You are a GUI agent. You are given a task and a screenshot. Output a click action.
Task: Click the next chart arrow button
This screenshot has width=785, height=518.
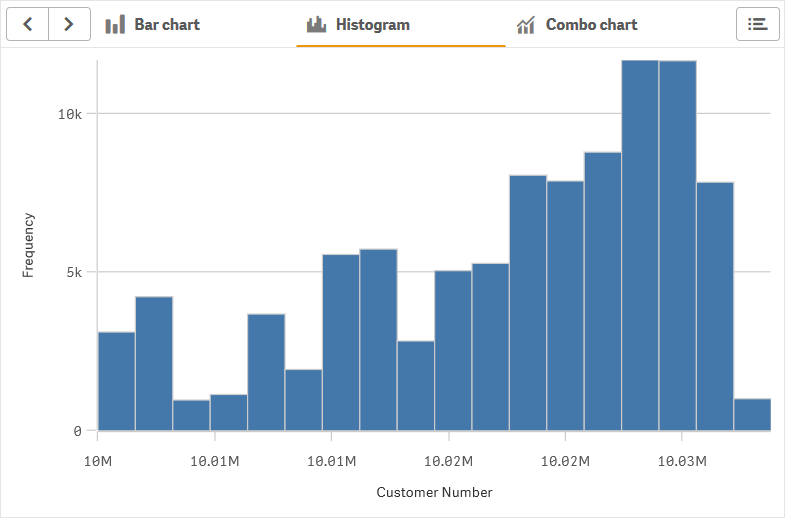[69, 24]
